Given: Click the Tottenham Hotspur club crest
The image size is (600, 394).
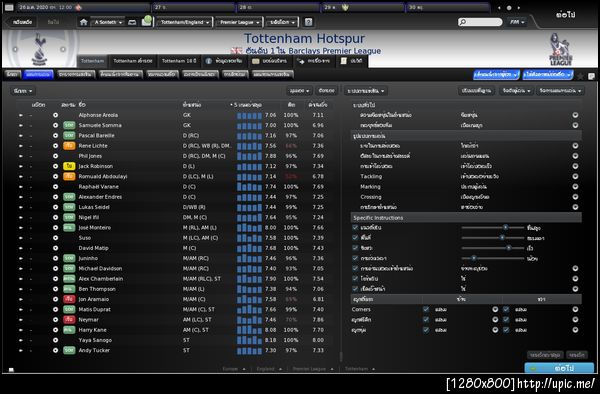Looking at the screenshot, I should [x=39, y=49].
